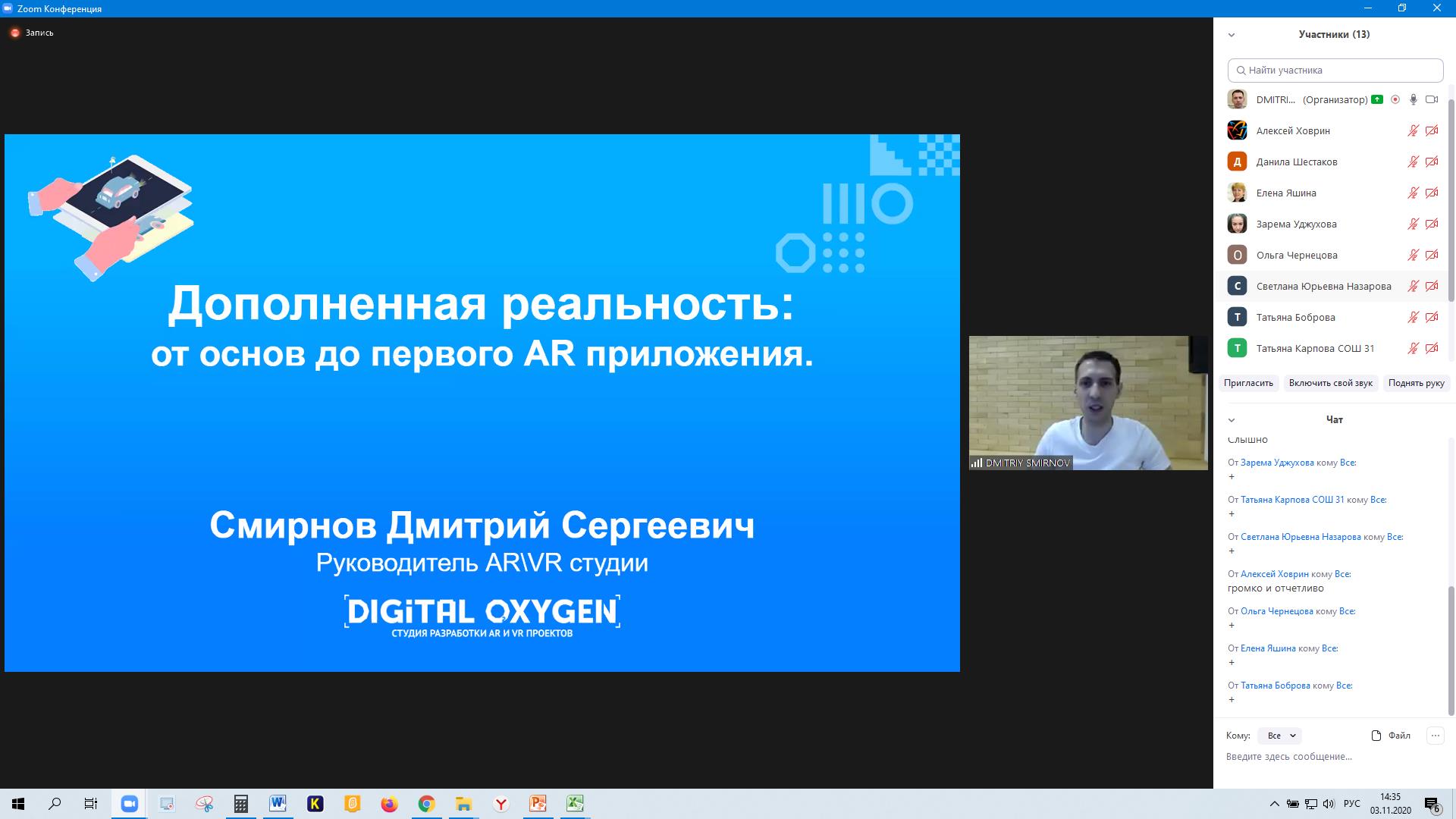Image resolution: width=1456 pixels, height=819 pixels.
Task: Click Ольга Чернецова's muted microphone icon
Action: 1414,255
